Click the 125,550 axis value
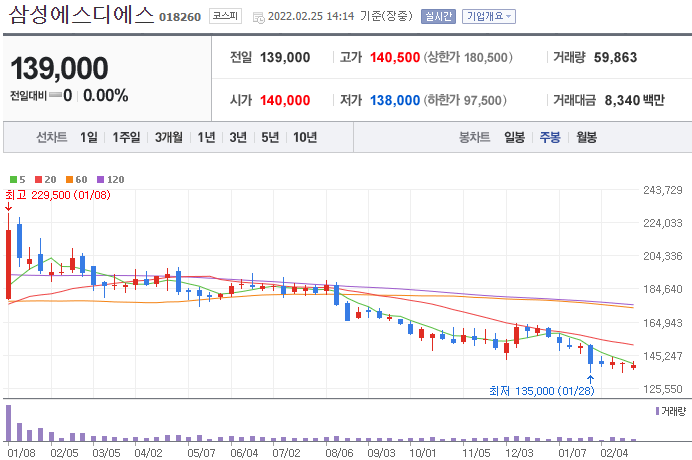The image size is (692, 460). 663,389
